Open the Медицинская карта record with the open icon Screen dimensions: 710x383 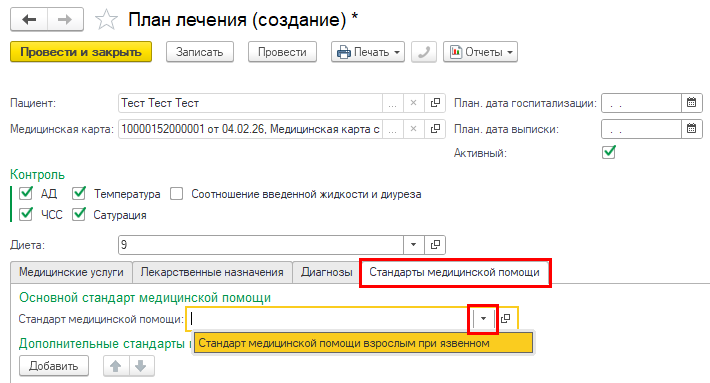435,129
